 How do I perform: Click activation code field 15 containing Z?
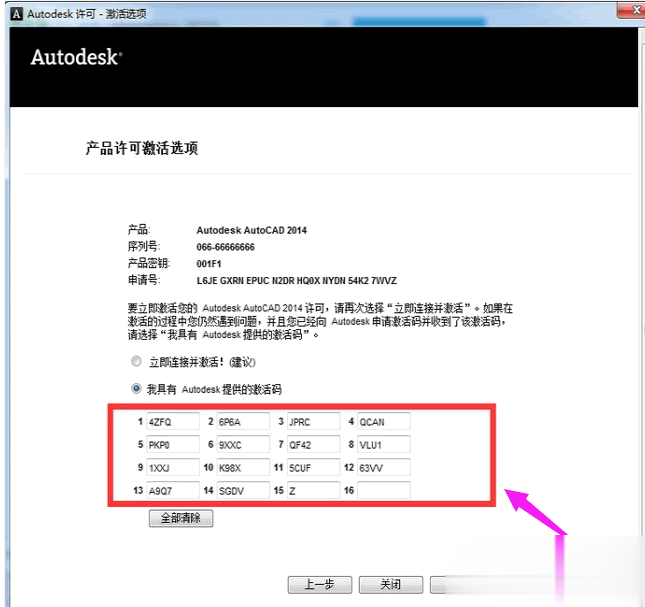(x=314, y=490)
